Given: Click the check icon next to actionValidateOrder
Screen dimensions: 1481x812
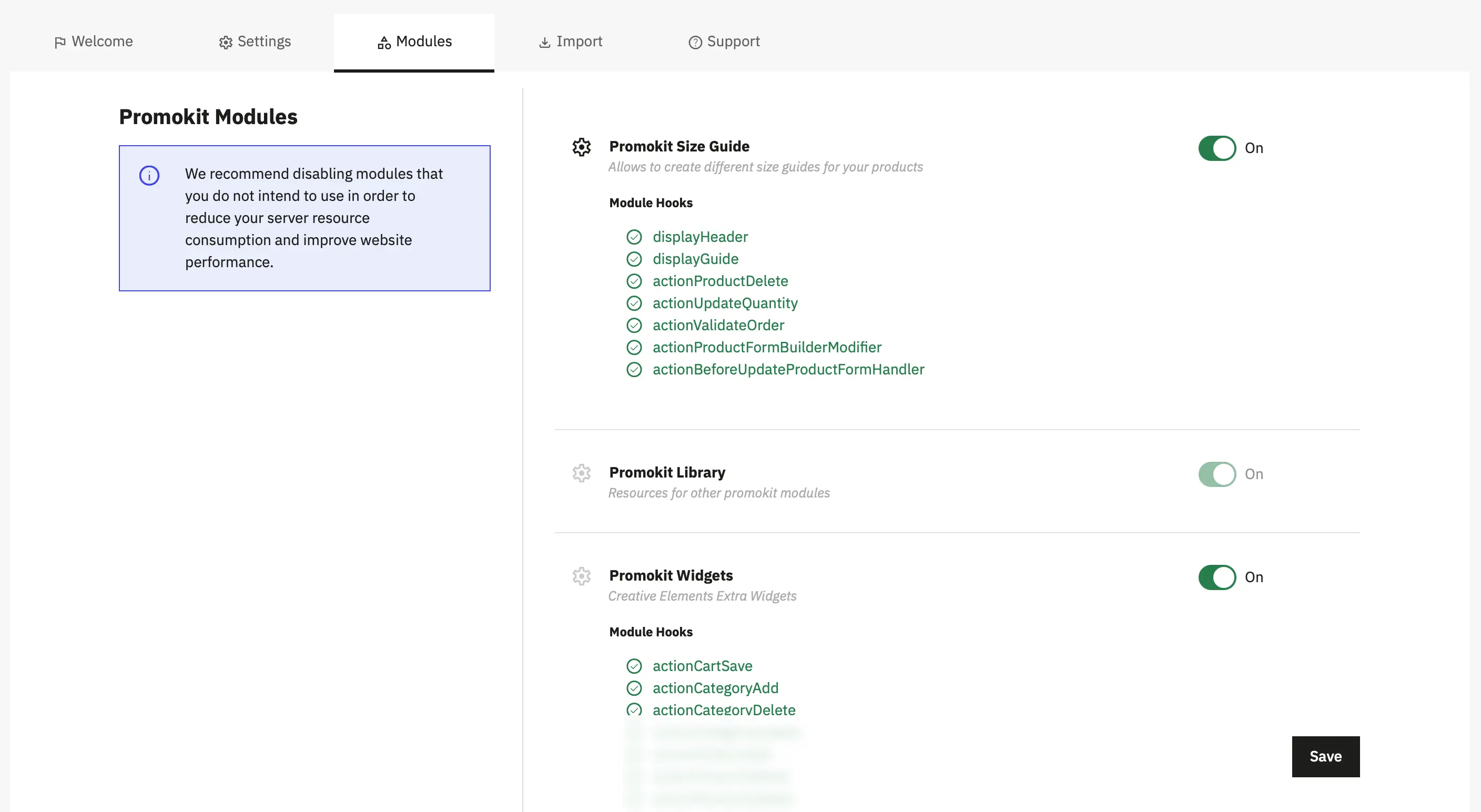Looking at the screenshot, I should [634, 326].
